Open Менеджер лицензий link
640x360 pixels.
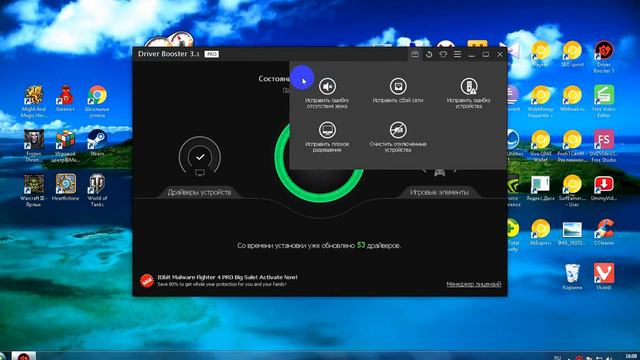pyautogui.click(x=473, y=284)
